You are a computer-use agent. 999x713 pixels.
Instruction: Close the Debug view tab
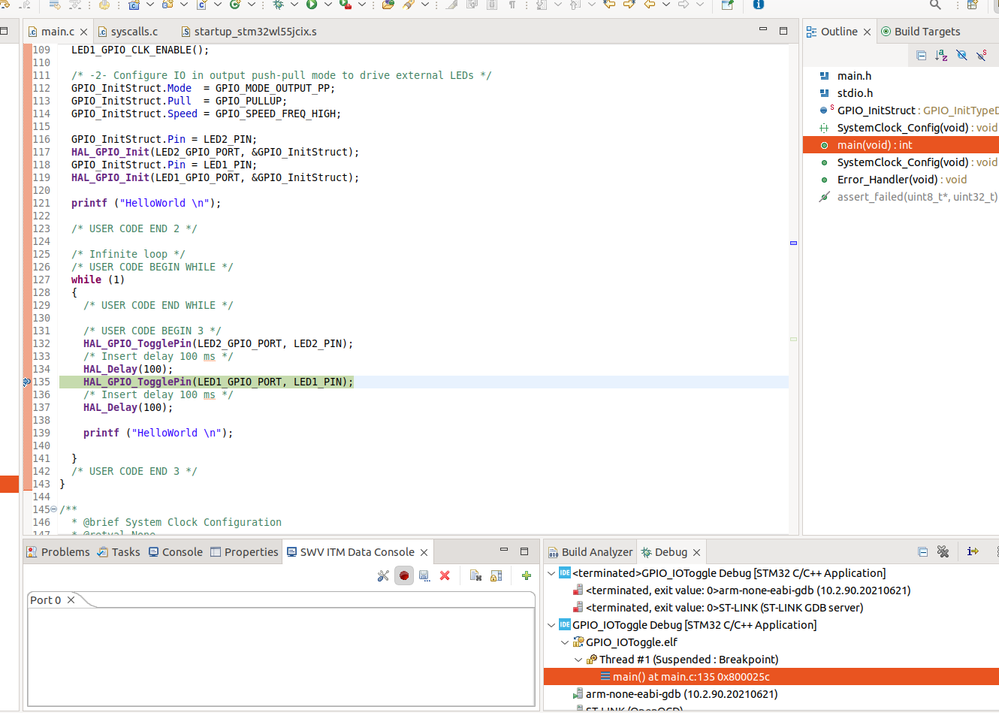click(x=696, y=552)
